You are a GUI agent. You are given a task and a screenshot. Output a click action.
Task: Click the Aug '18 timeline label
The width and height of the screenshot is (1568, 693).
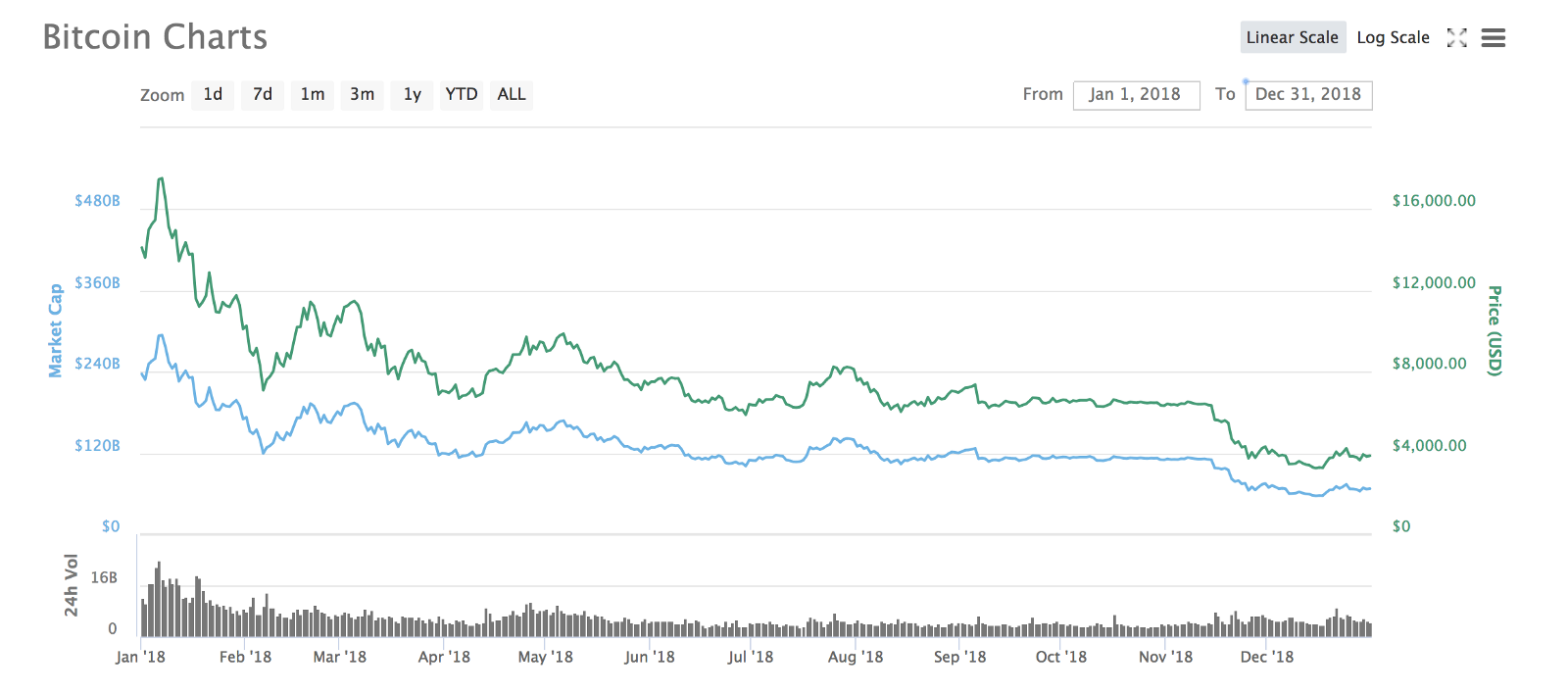pyautogui.click(x=855, y=657)
